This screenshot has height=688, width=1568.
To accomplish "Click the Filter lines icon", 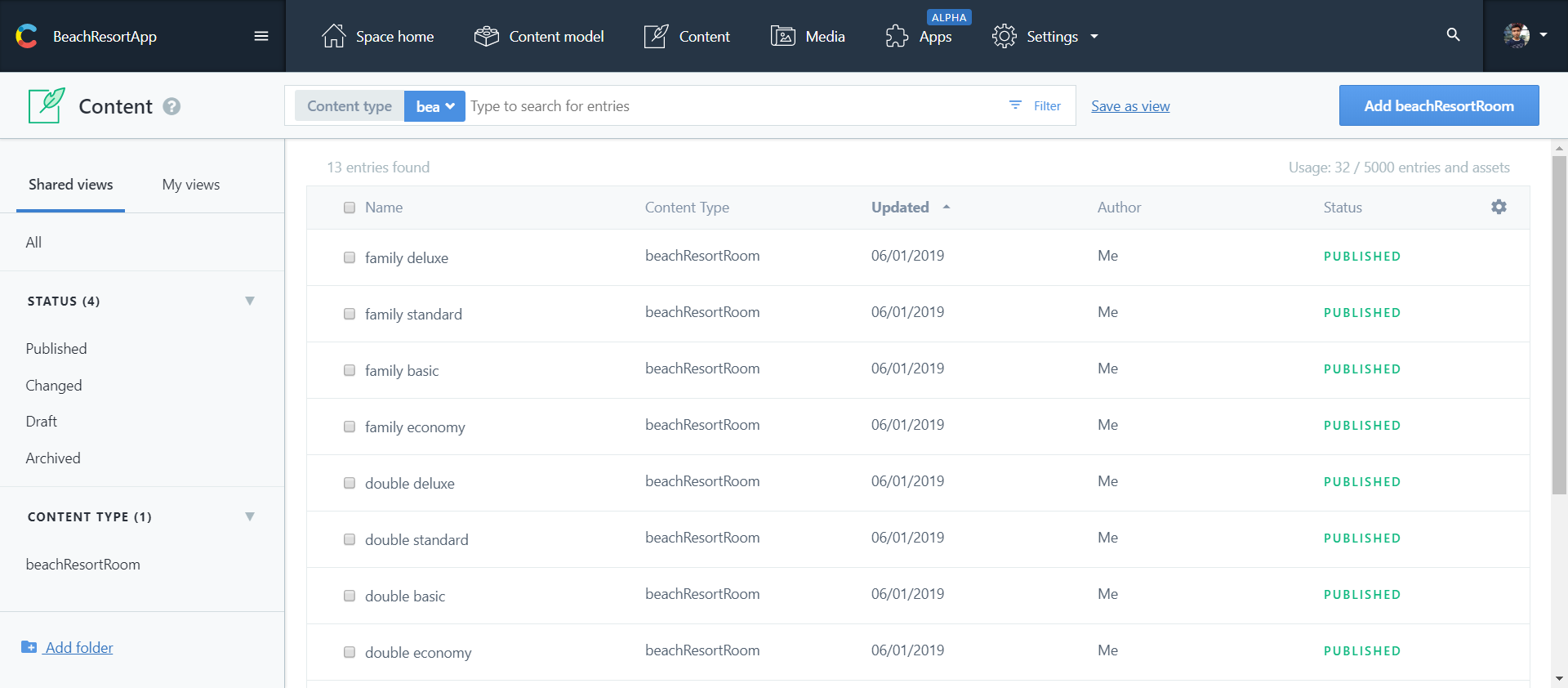I will tap(1015, 105).
